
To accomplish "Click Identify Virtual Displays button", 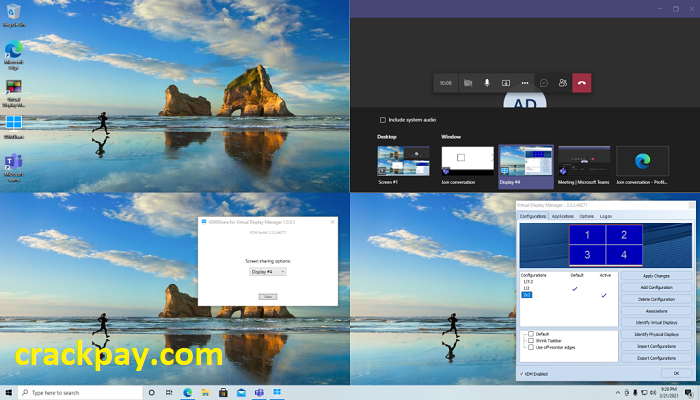I will click(656, 322).
